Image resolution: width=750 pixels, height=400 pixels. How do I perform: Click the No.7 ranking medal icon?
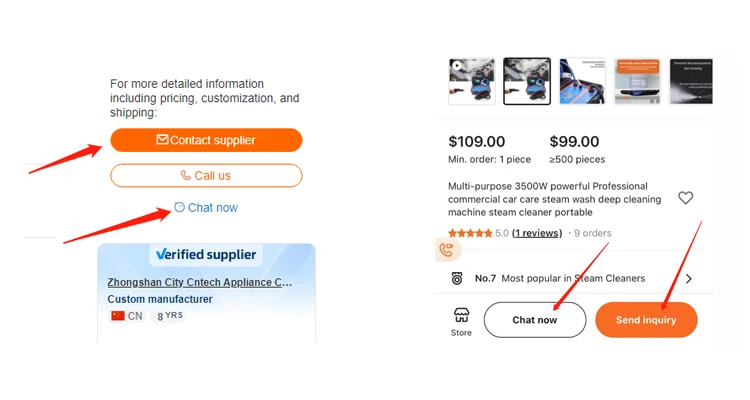[457, 278]
